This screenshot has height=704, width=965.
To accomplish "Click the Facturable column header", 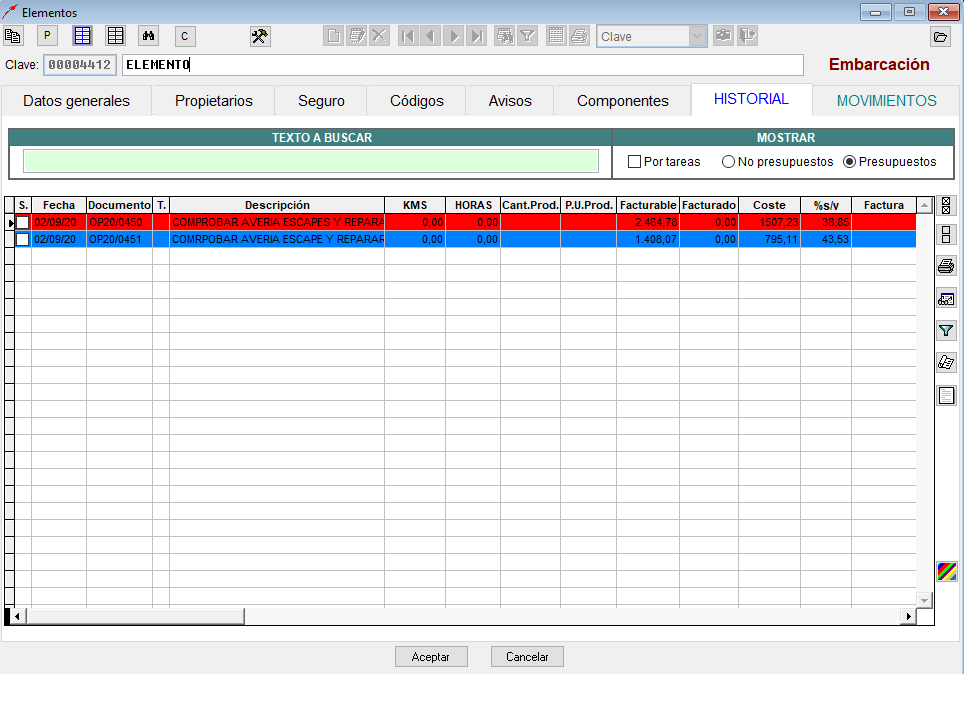I will pos(647,205).
